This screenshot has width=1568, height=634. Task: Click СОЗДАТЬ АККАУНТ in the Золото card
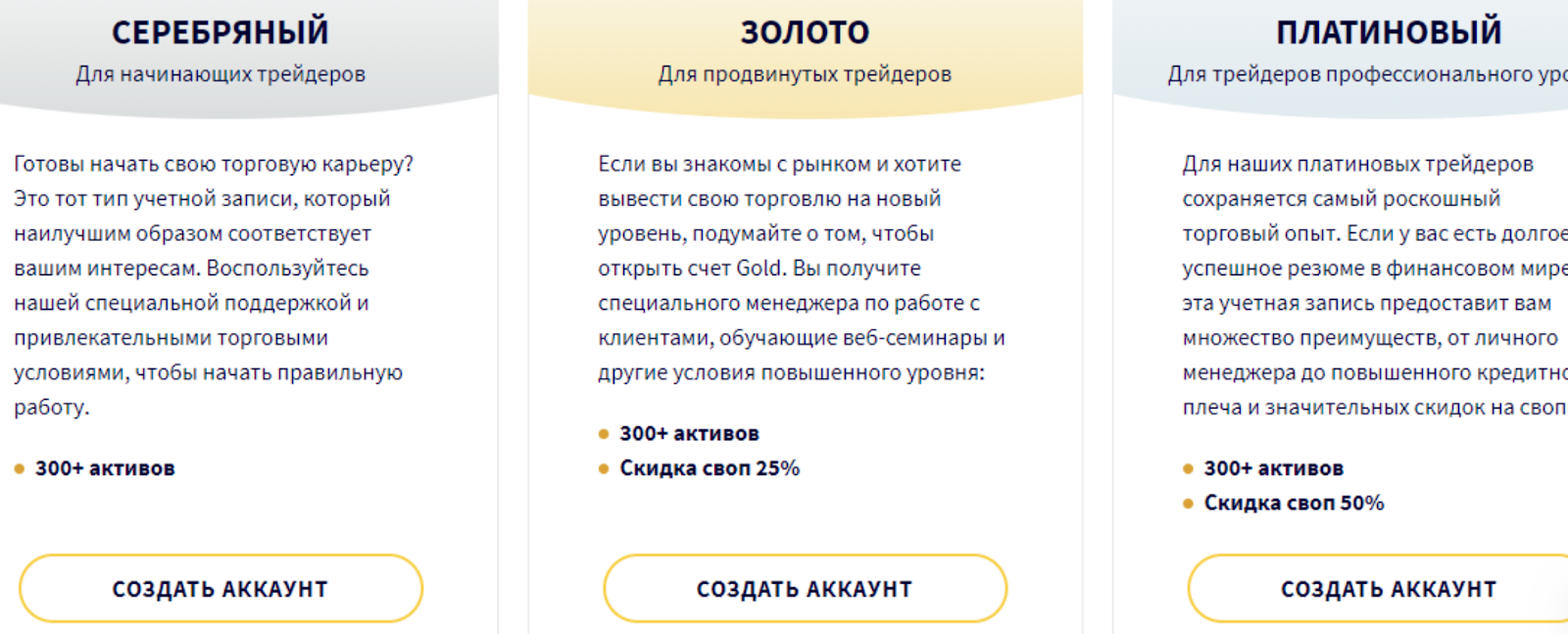click(805, 589)
